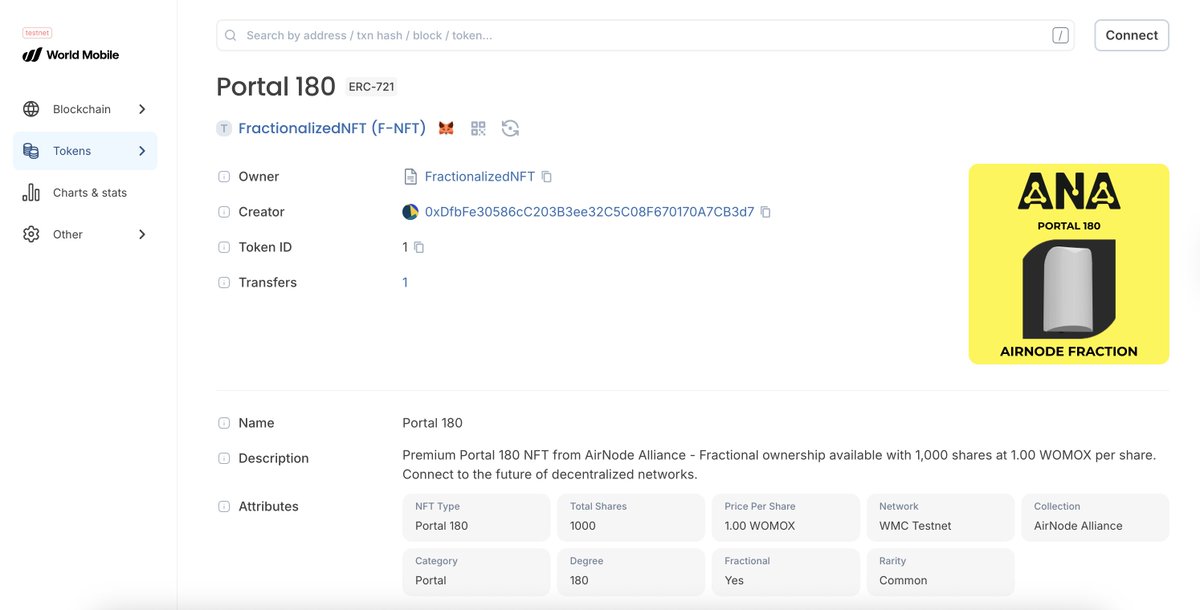Viewport: 1200px width, 610px height.
Task: Click the Collection AirNode Alliance attribute
Action: (x=1095, y=517)
